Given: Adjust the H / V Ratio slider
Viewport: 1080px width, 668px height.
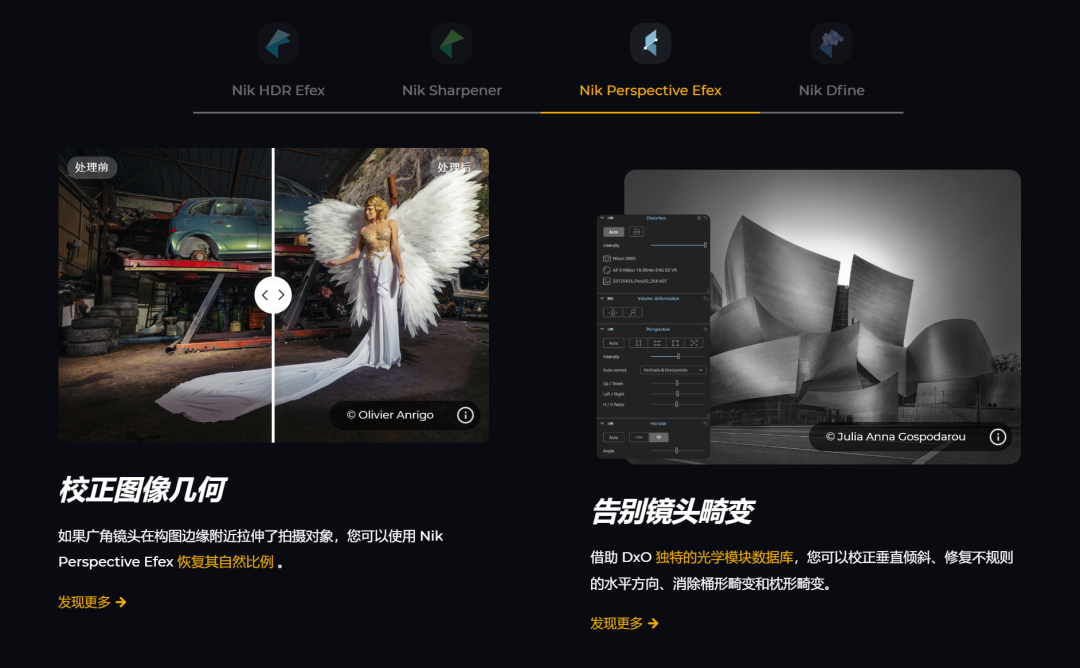Looking at the screenshot, I should (x=678, y=404).
